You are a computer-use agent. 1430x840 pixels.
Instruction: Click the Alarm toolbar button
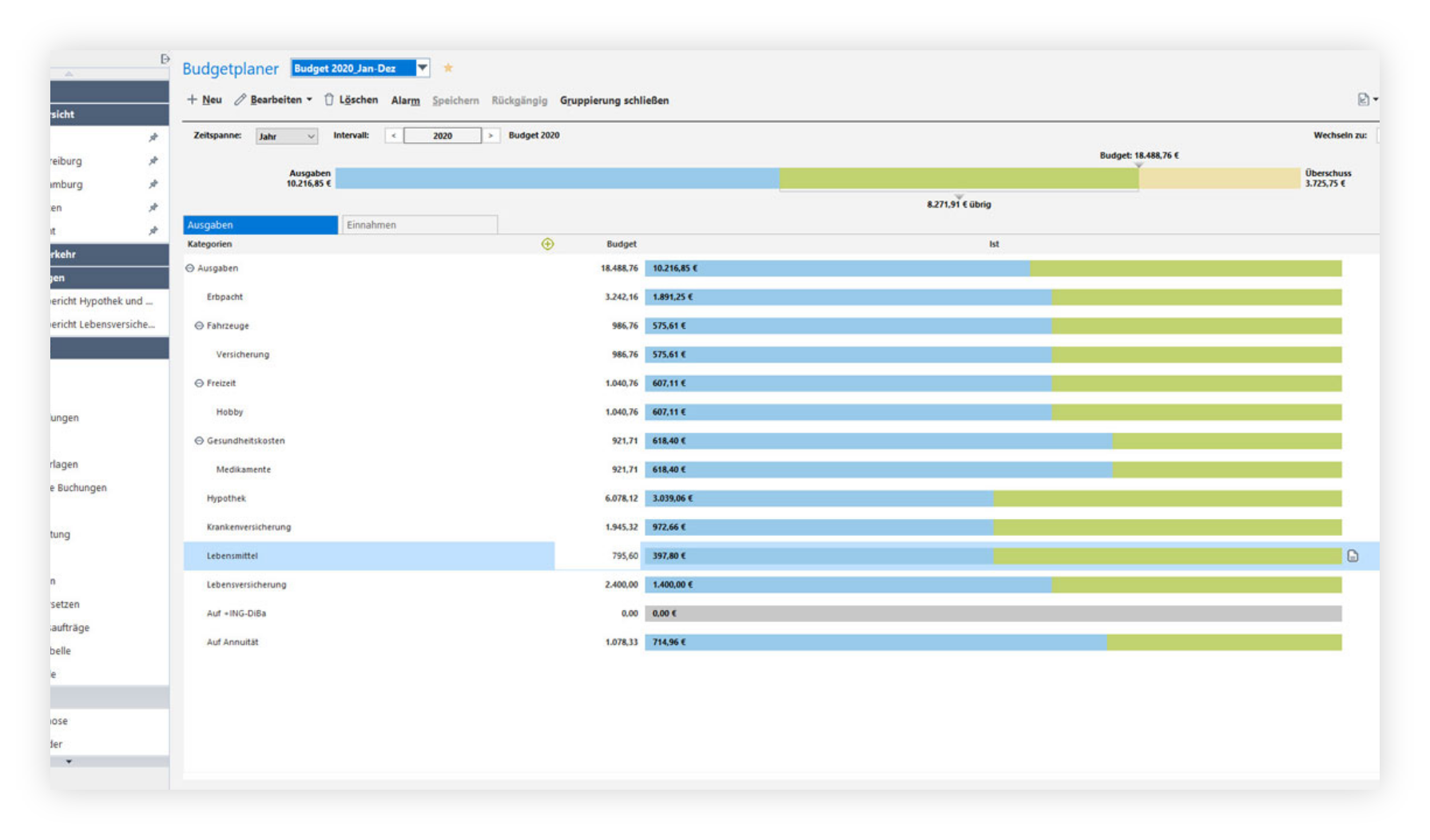405,101
